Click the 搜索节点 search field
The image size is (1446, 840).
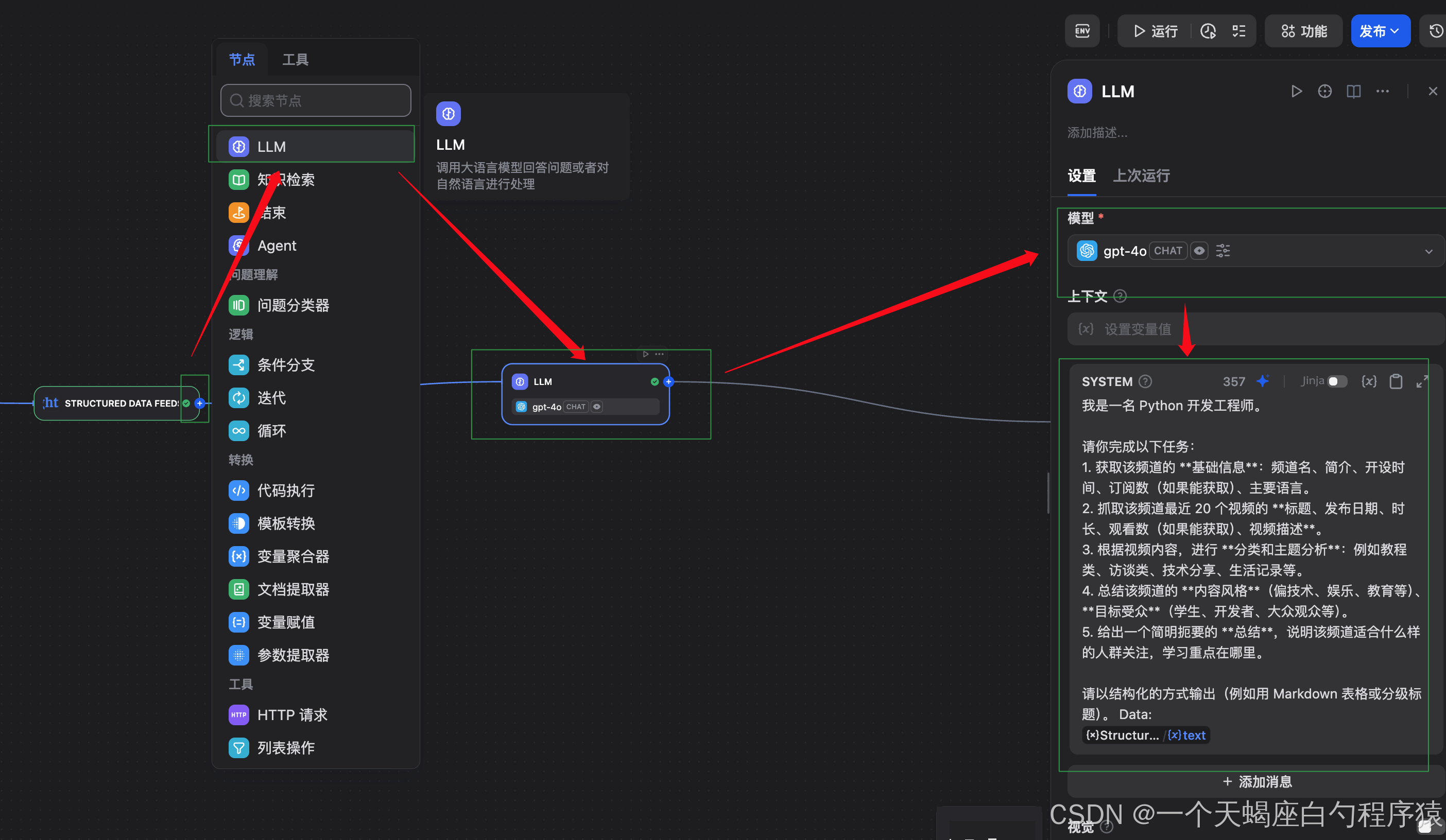pos(315,100)
